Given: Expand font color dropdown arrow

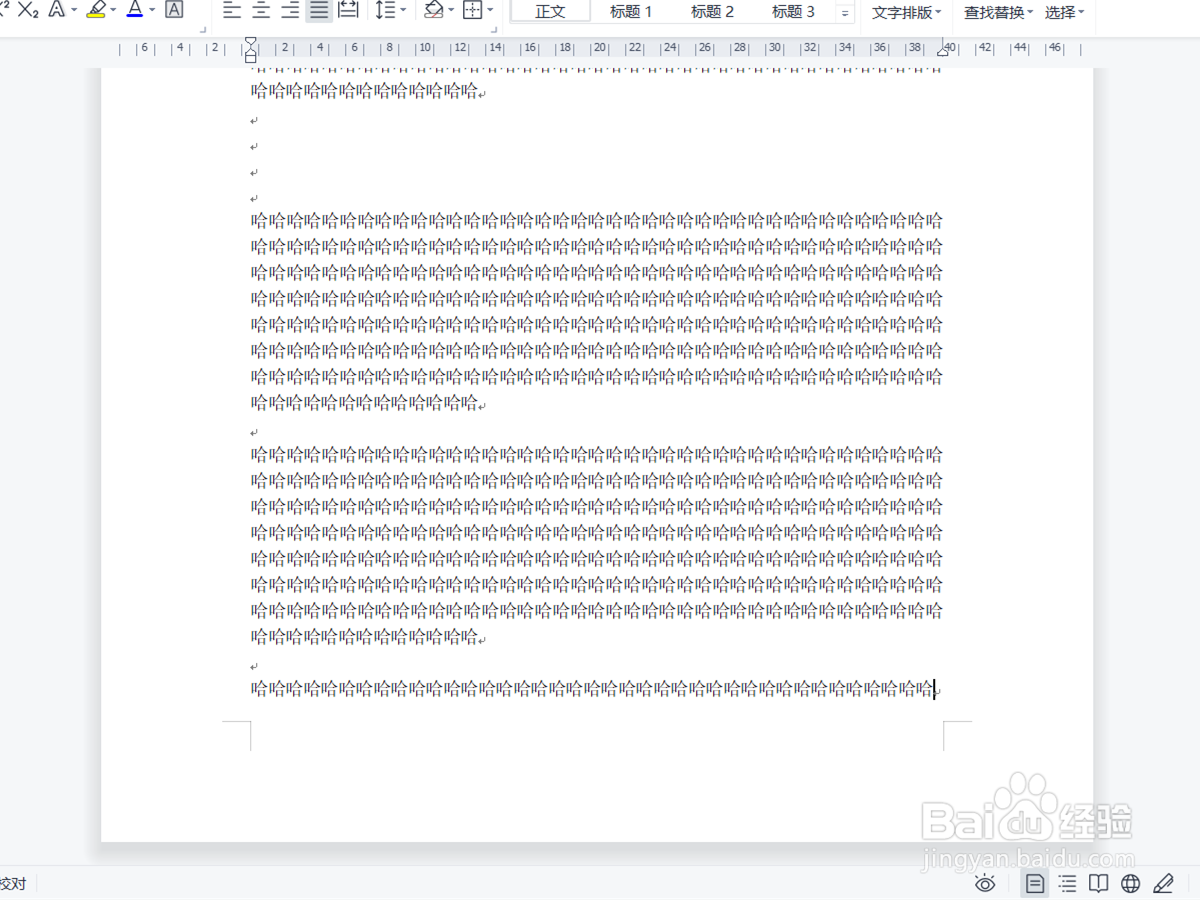Looking at the screenshot, I should click(152, 11).
